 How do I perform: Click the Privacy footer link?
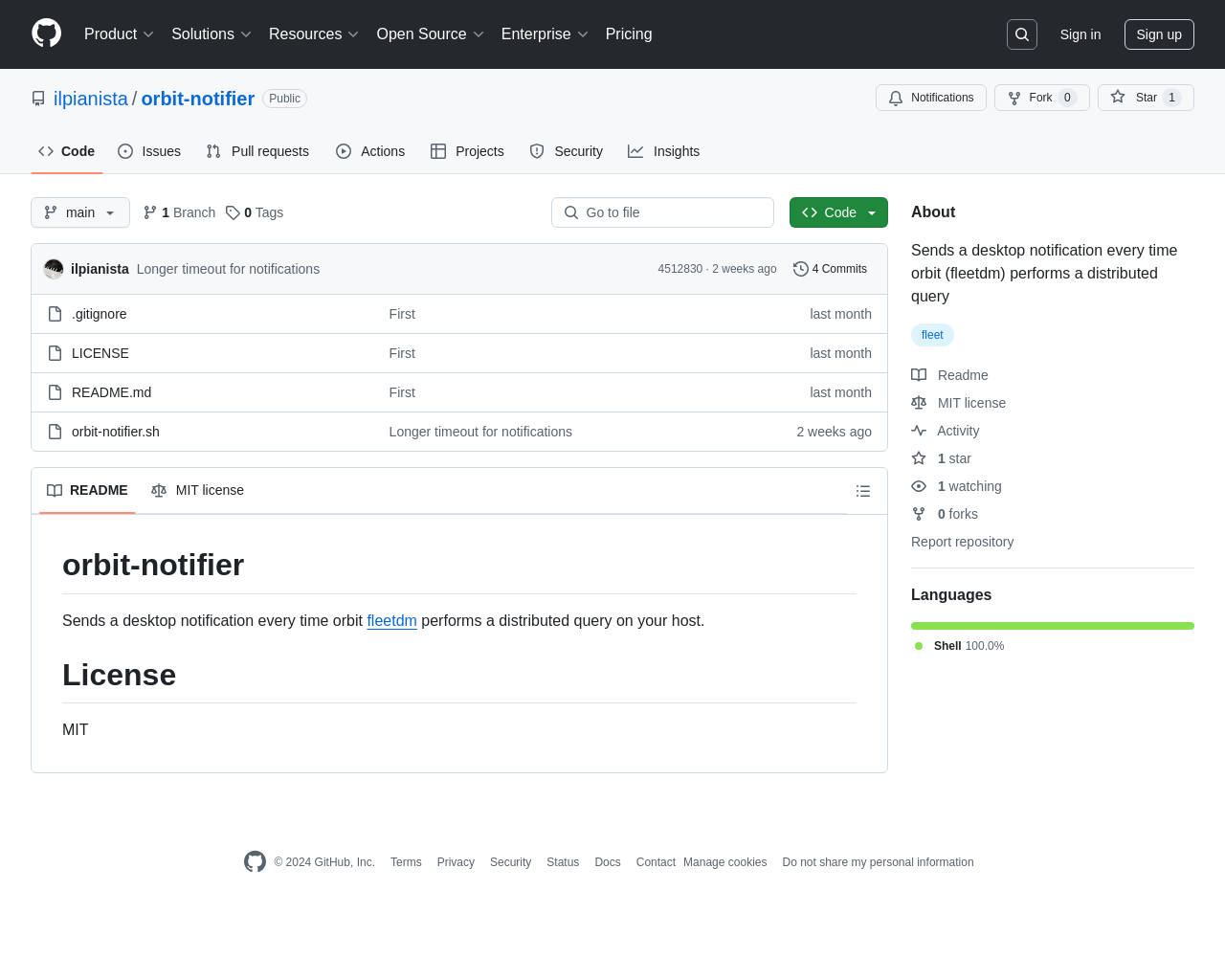point(456,862)
